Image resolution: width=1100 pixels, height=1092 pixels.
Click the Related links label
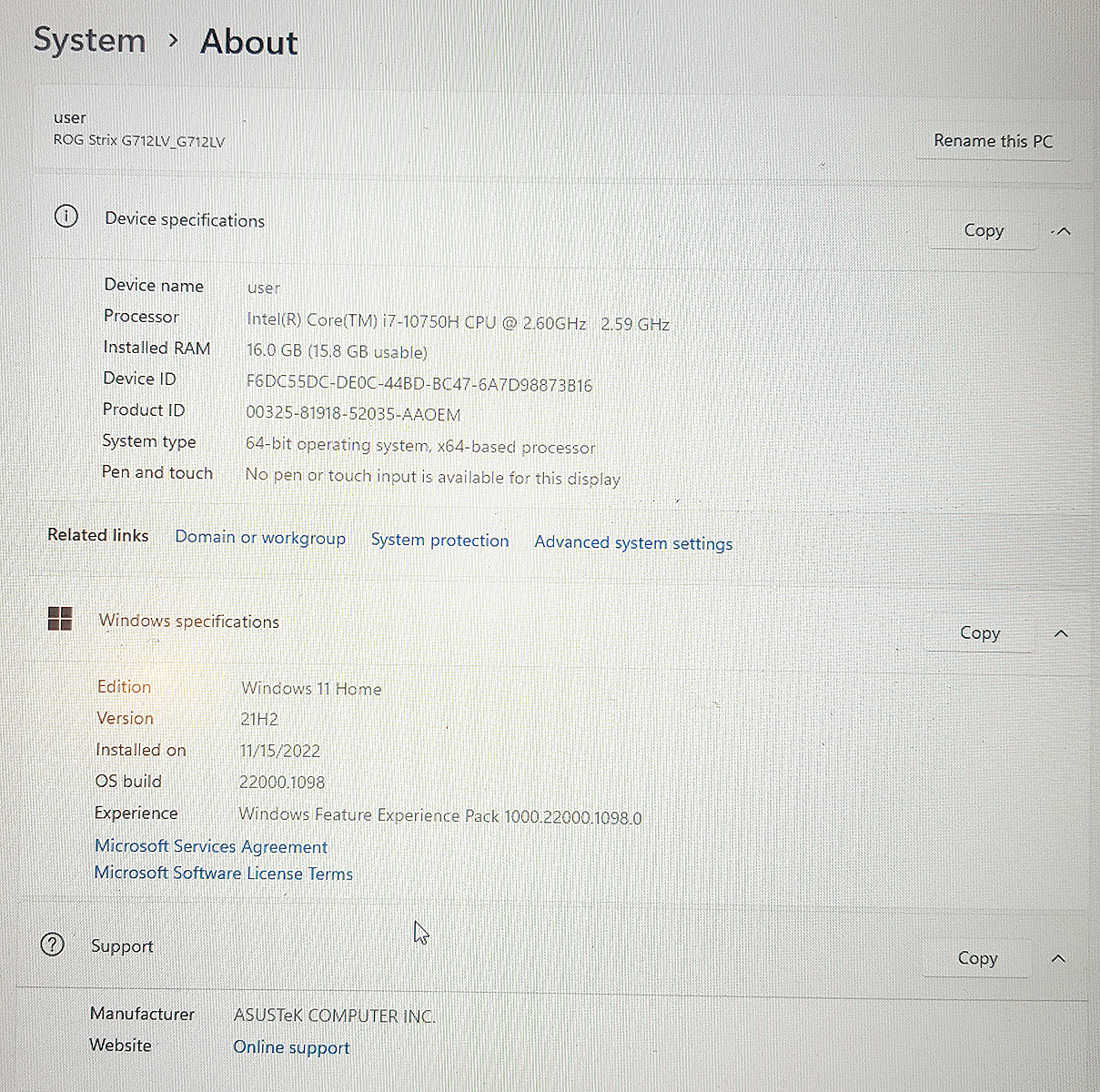[97, 535]
